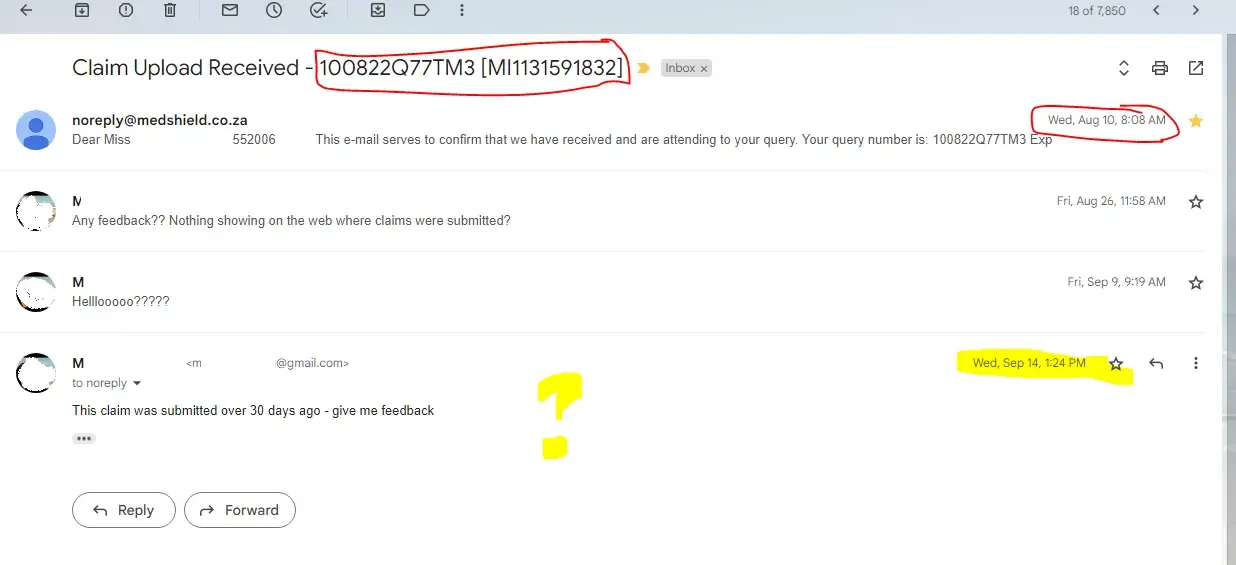Click the Forward button
Screen dimensions: 1236x565
(240, 510)
